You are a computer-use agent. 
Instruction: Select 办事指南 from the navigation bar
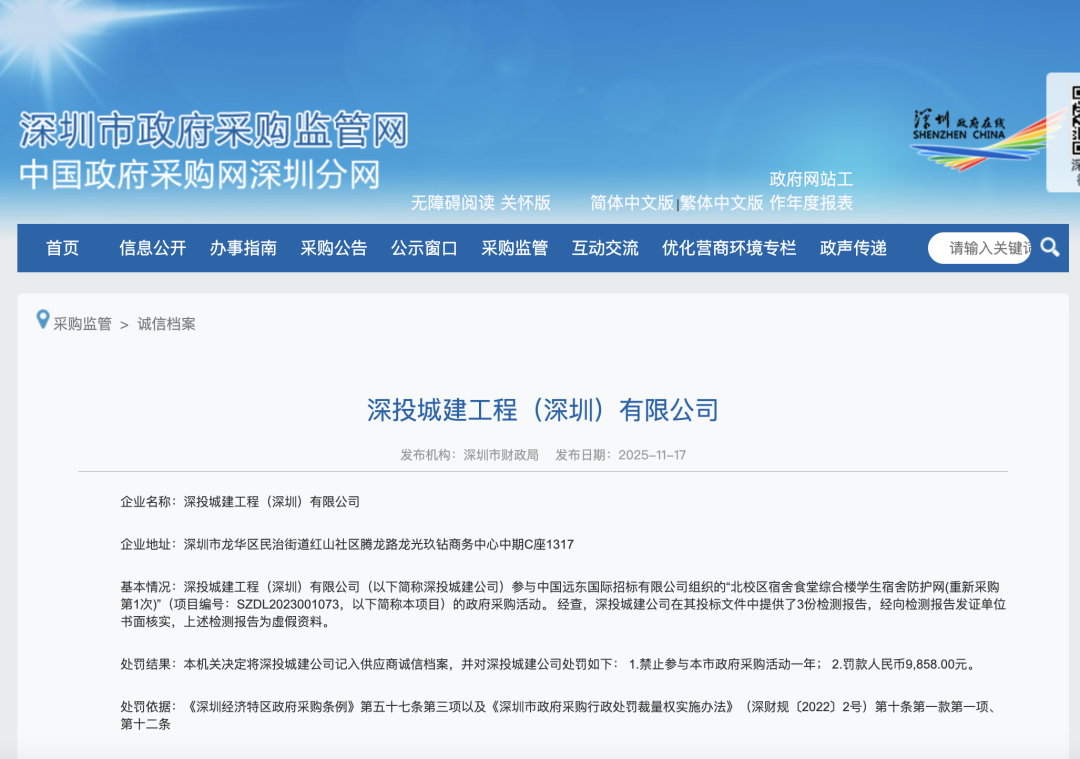click(x=243, y=248)
